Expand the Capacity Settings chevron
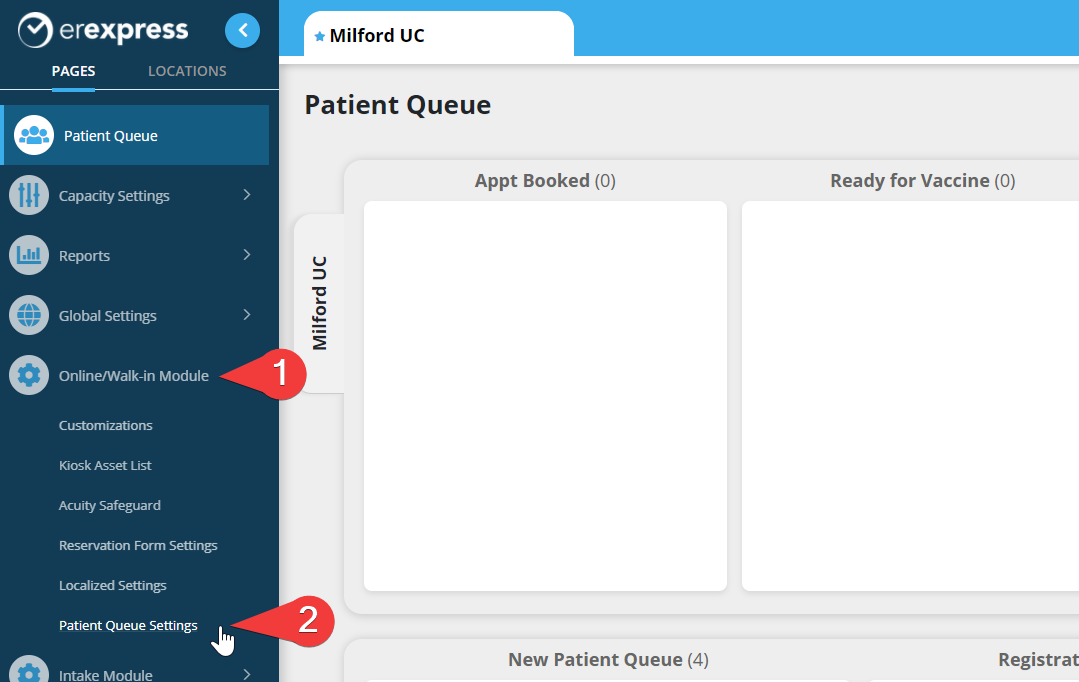1079x682 pixels. 247,195
